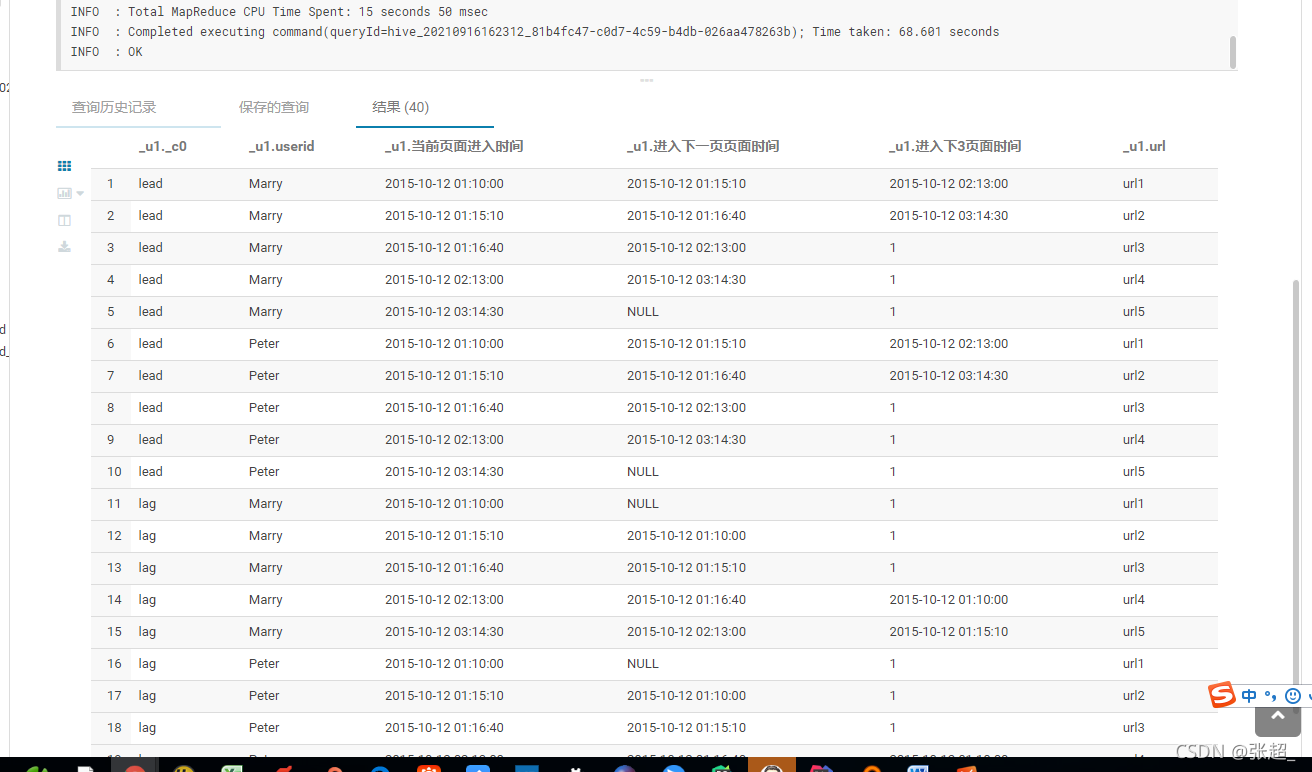The height and width of the screenshot is (772, 1312).
Task: Click '2015-10-12 01:16:40' current time in row 3
Action: [444, 248]
